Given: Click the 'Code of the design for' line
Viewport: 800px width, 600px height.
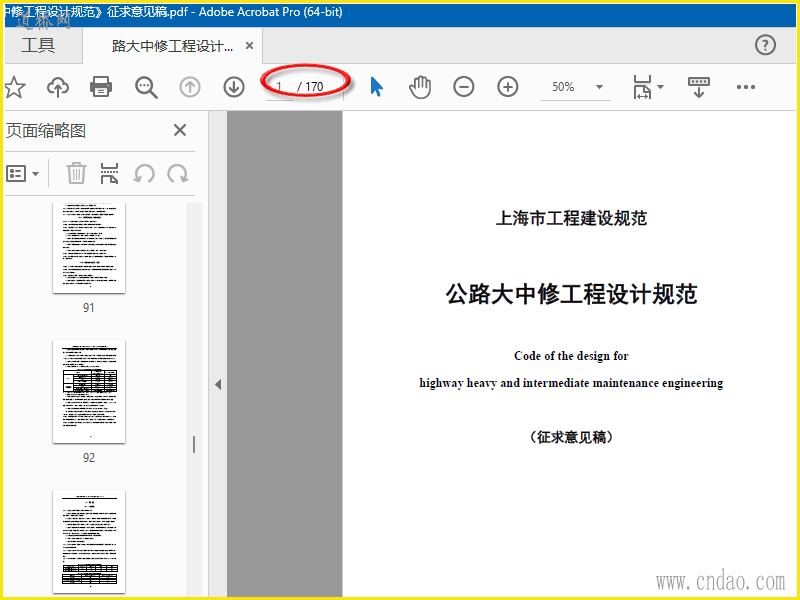Looking at the screenshot, I should [x=571, y=356].
